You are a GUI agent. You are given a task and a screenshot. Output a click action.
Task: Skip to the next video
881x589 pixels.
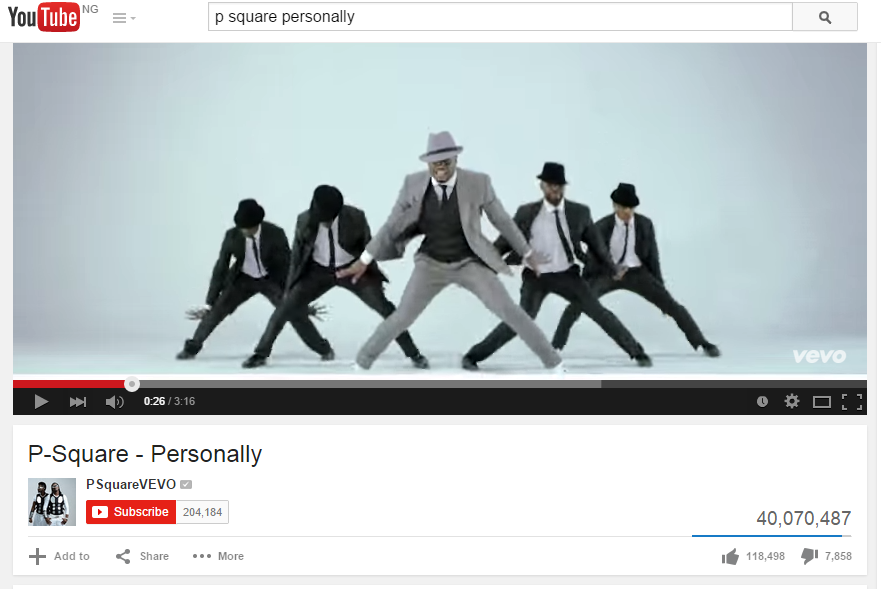pyautogui.click(x=78, y=402)
